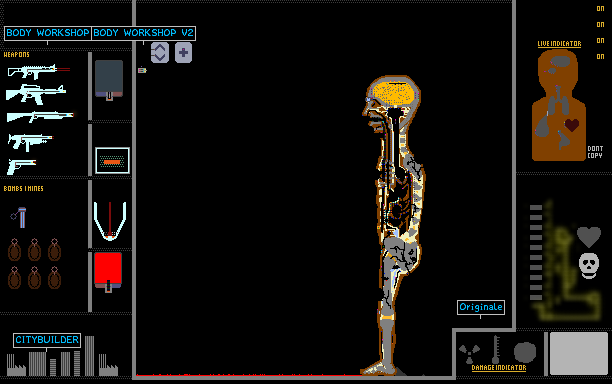Screen dimensions: 612x384
Task: Click the CITYBUILDER label button
Action: [x=47, y=340]
